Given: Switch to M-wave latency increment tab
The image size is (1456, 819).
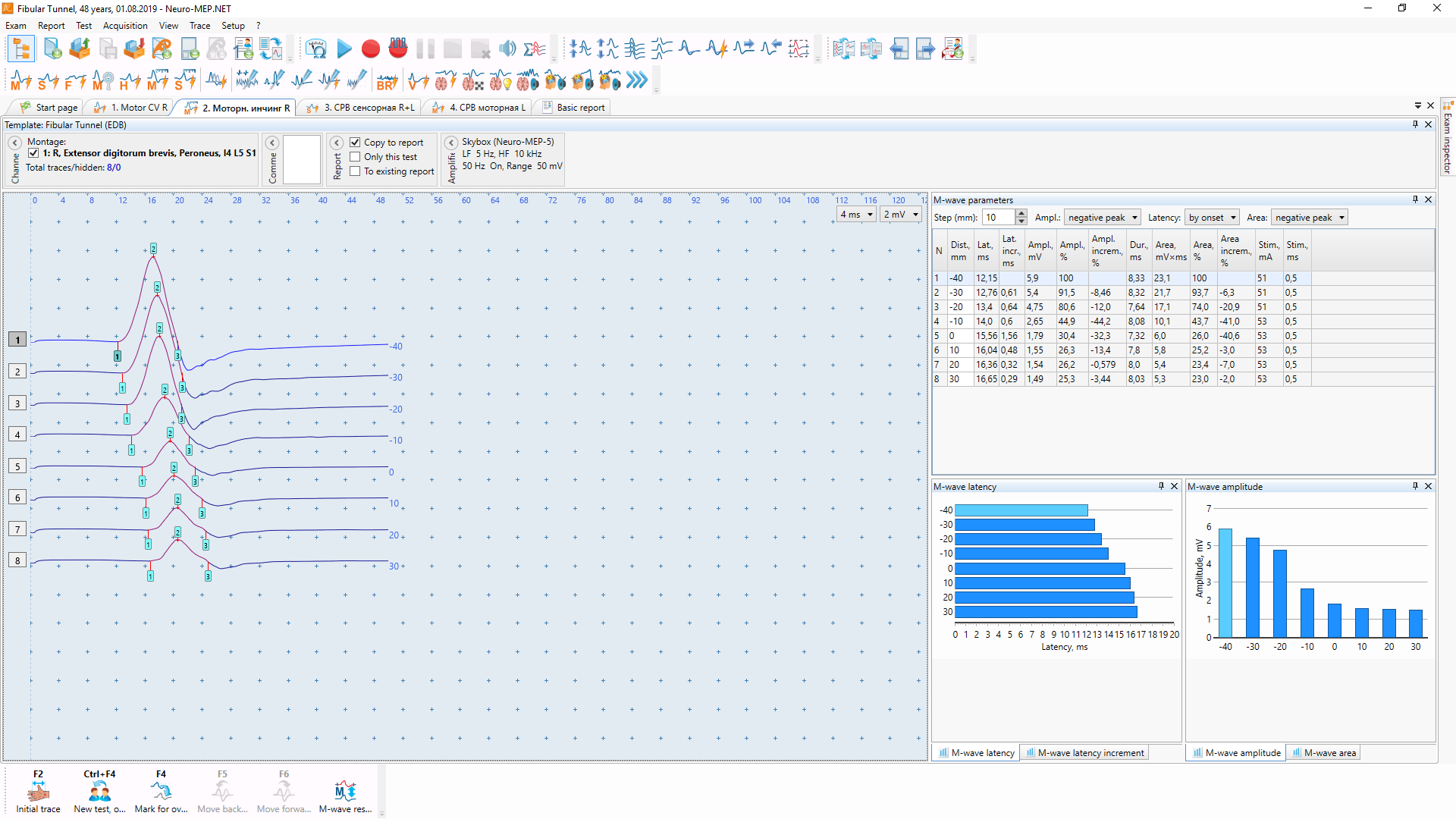Looking at the screenshot, I should (1084, 753).
